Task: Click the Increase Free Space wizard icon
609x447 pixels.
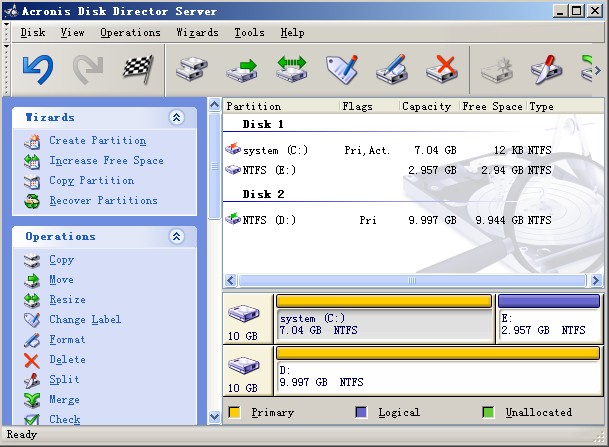Action: click(32, 161)
